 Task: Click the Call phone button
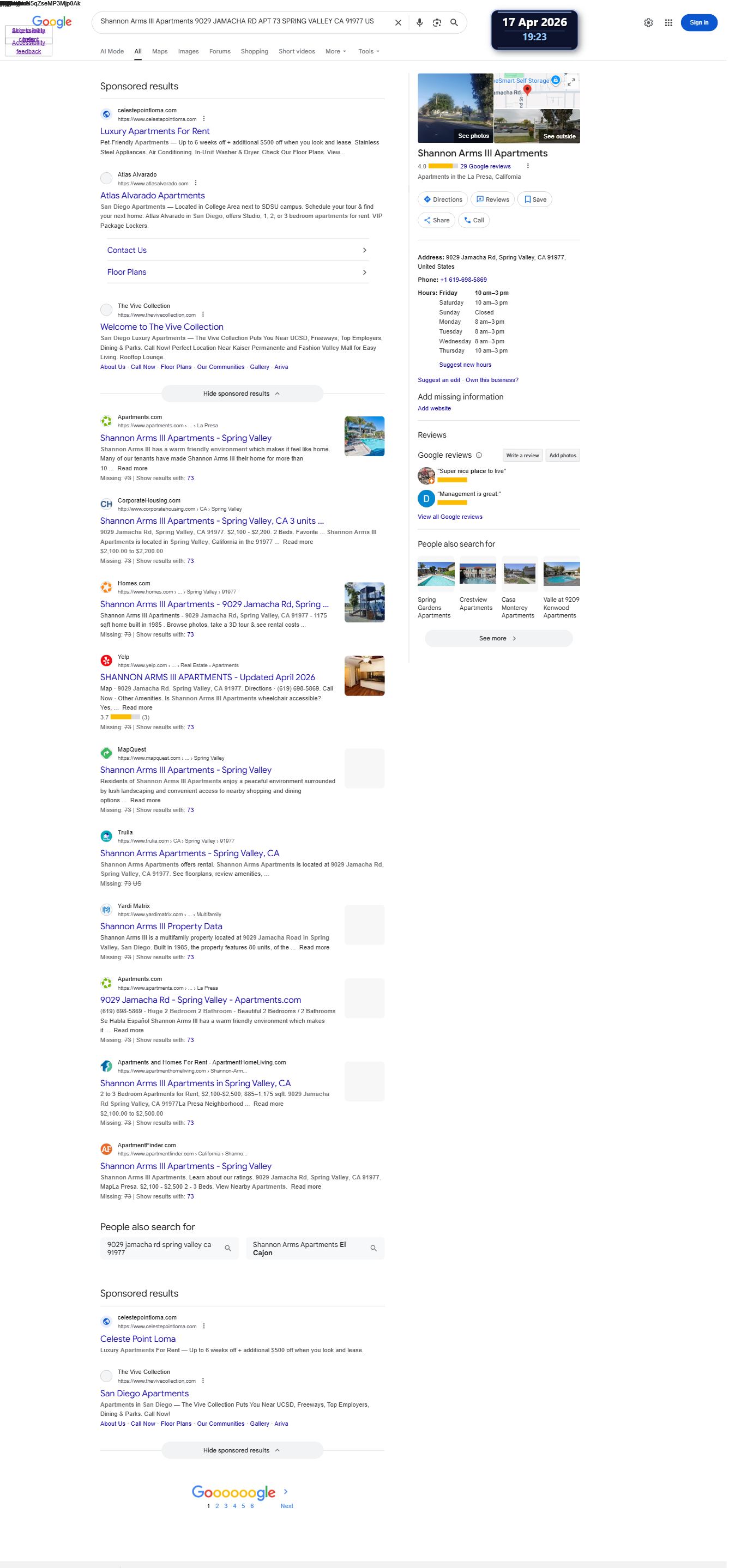[473, 220]
